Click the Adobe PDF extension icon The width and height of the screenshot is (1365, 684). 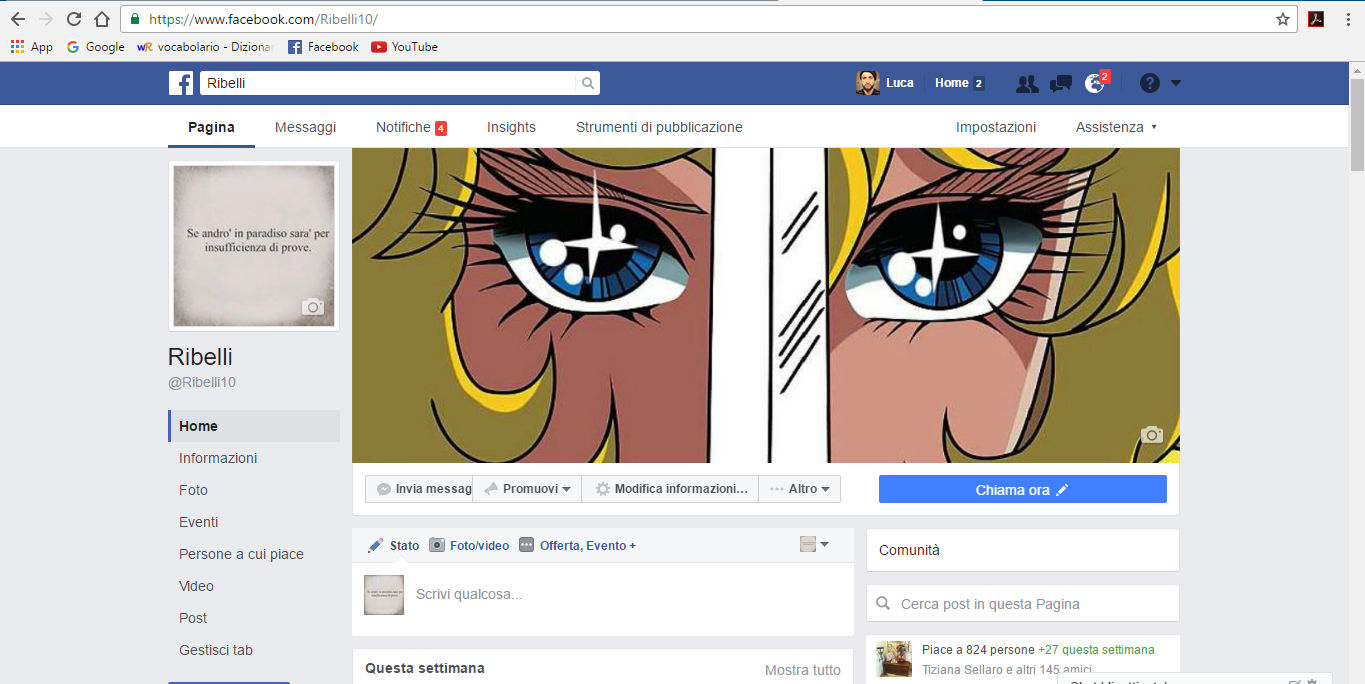click(x=1317, y=19)
